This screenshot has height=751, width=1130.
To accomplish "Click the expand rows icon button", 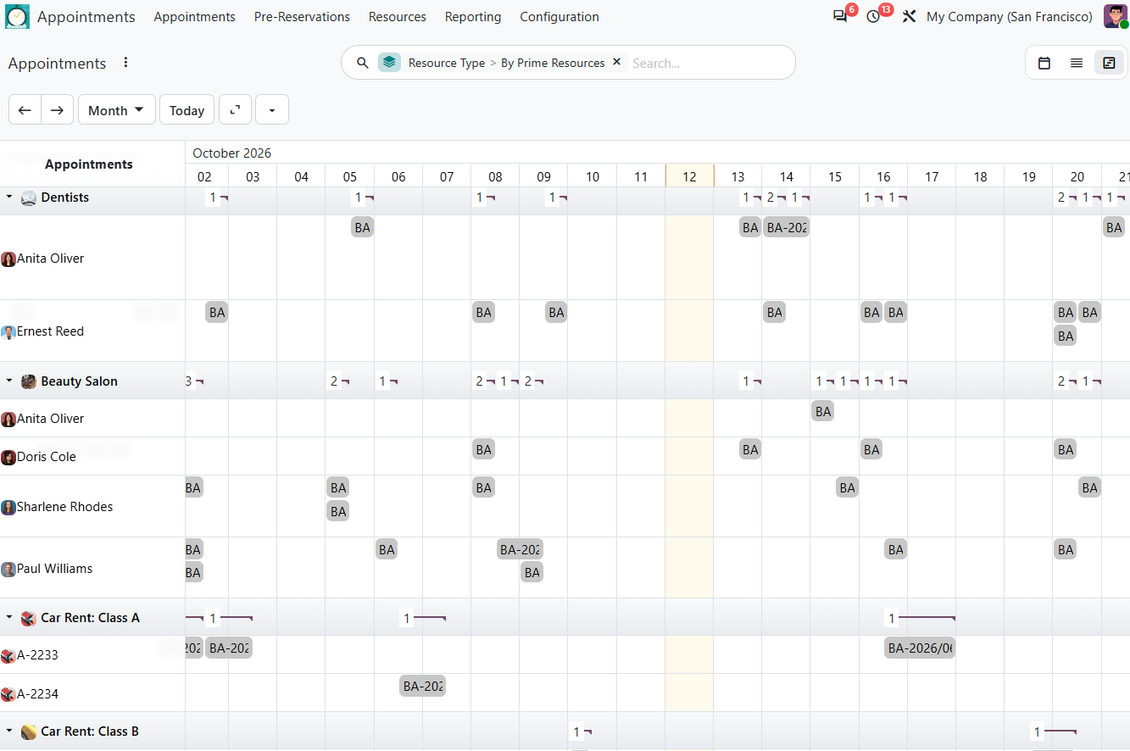I will coord(235,110).
